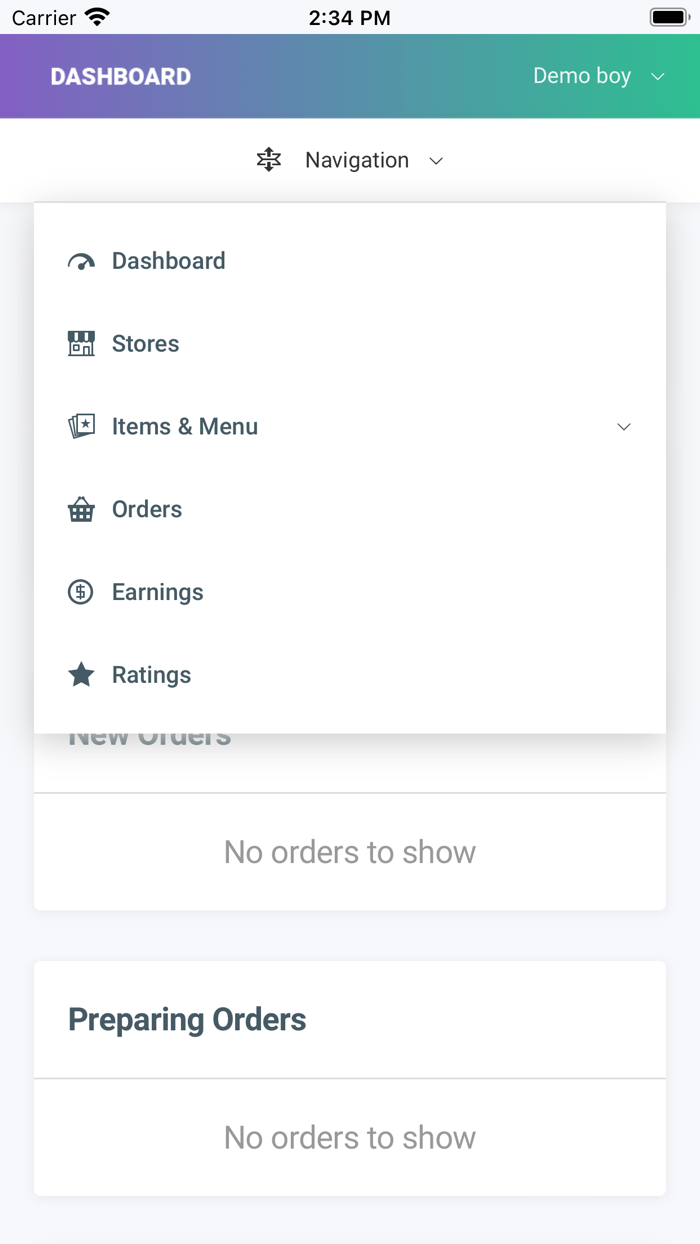Click the Preparing Orders card header

coord(187,1019)
